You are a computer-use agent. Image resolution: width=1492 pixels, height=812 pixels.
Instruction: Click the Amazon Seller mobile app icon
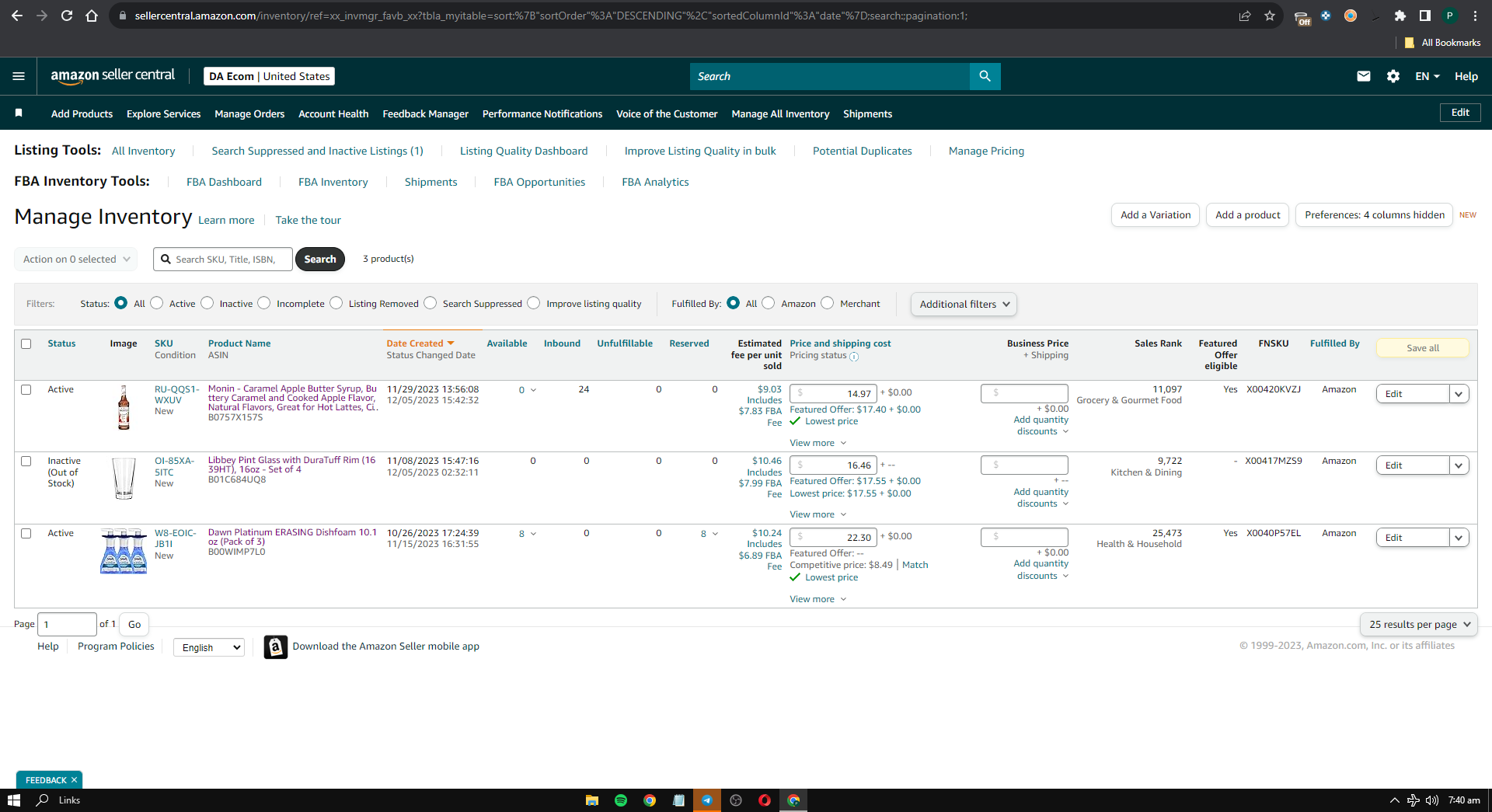(275, 646)
